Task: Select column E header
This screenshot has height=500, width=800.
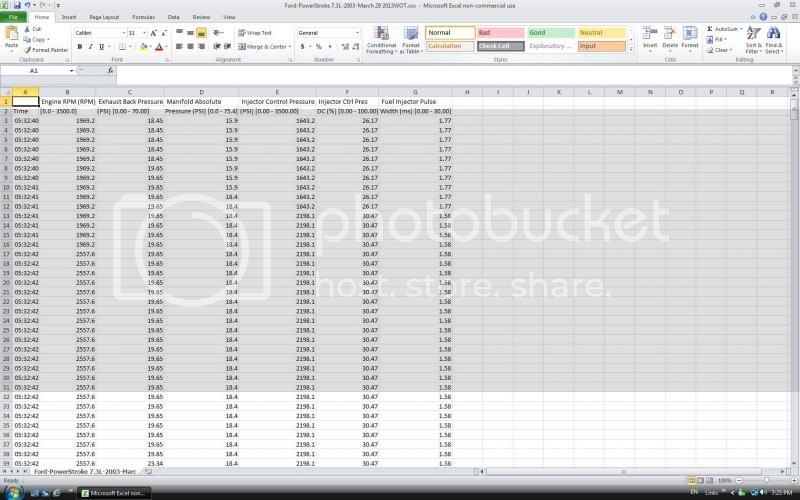Action: tap(277, 92)
